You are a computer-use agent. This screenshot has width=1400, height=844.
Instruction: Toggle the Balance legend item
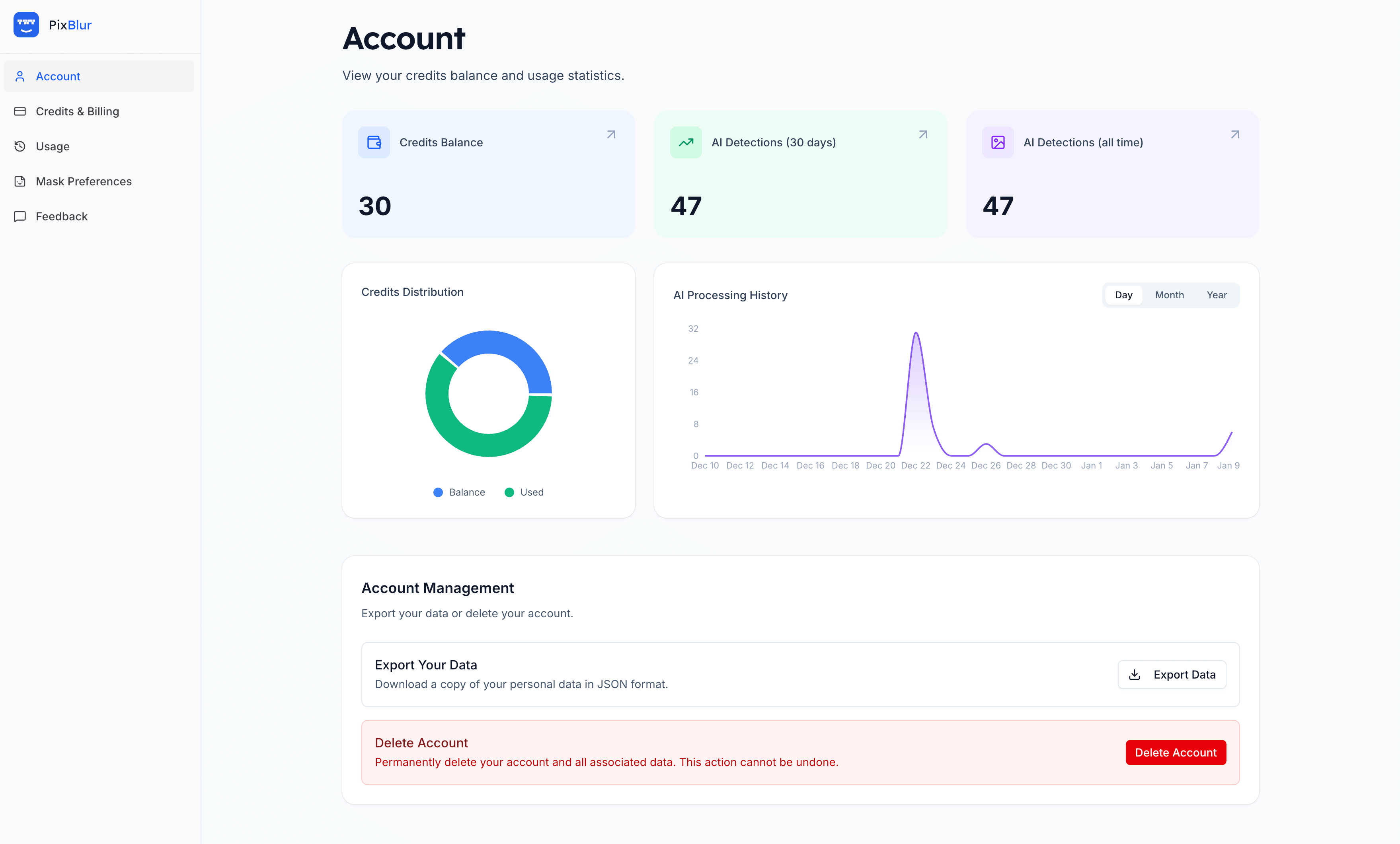[x=459, y=492]
